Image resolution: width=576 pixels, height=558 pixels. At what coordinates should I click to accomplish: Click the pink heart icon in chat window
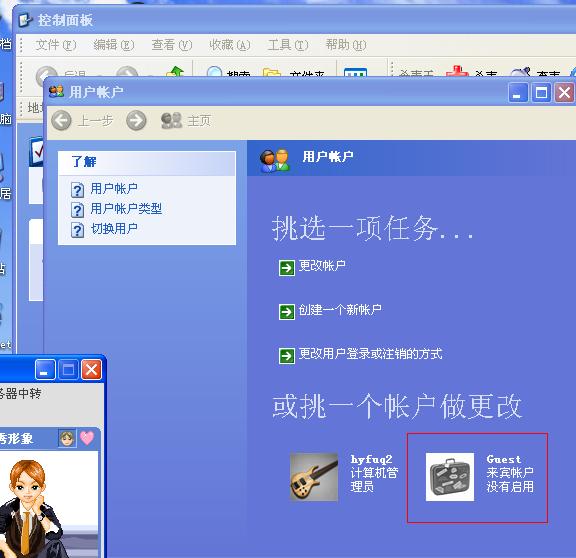[87, 438]
